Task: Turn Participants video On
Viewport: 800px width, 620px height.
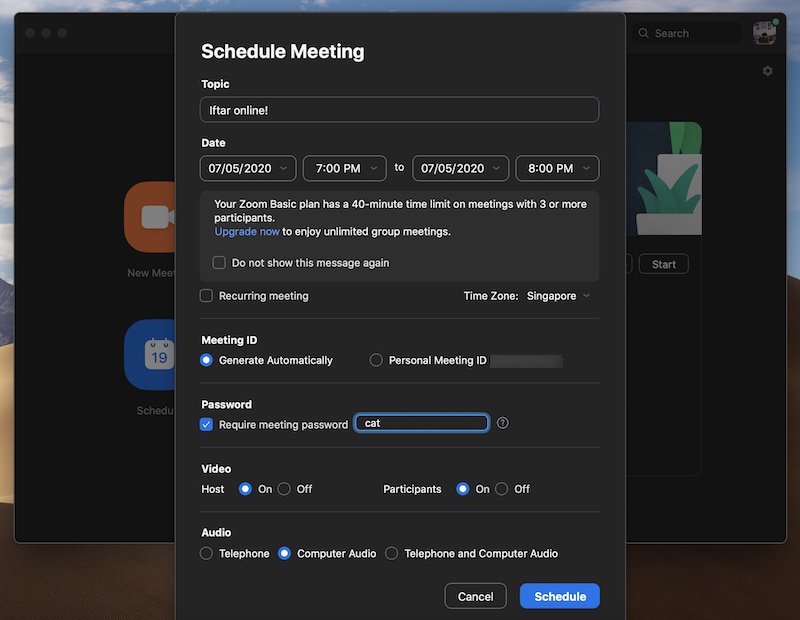Action: tap(463, 489)
